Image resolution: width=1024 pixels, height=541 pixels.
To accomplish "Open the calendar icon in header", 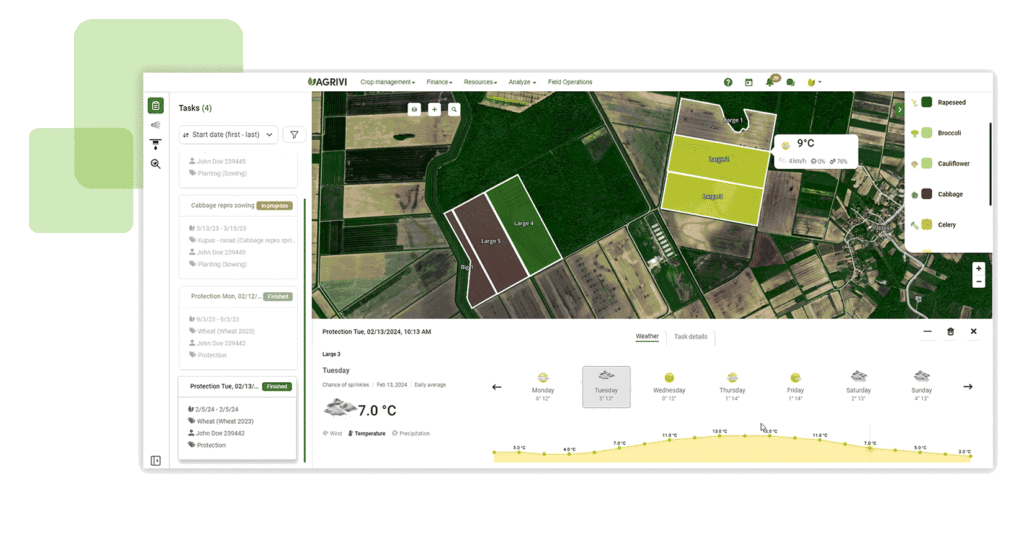I will 748,82.
